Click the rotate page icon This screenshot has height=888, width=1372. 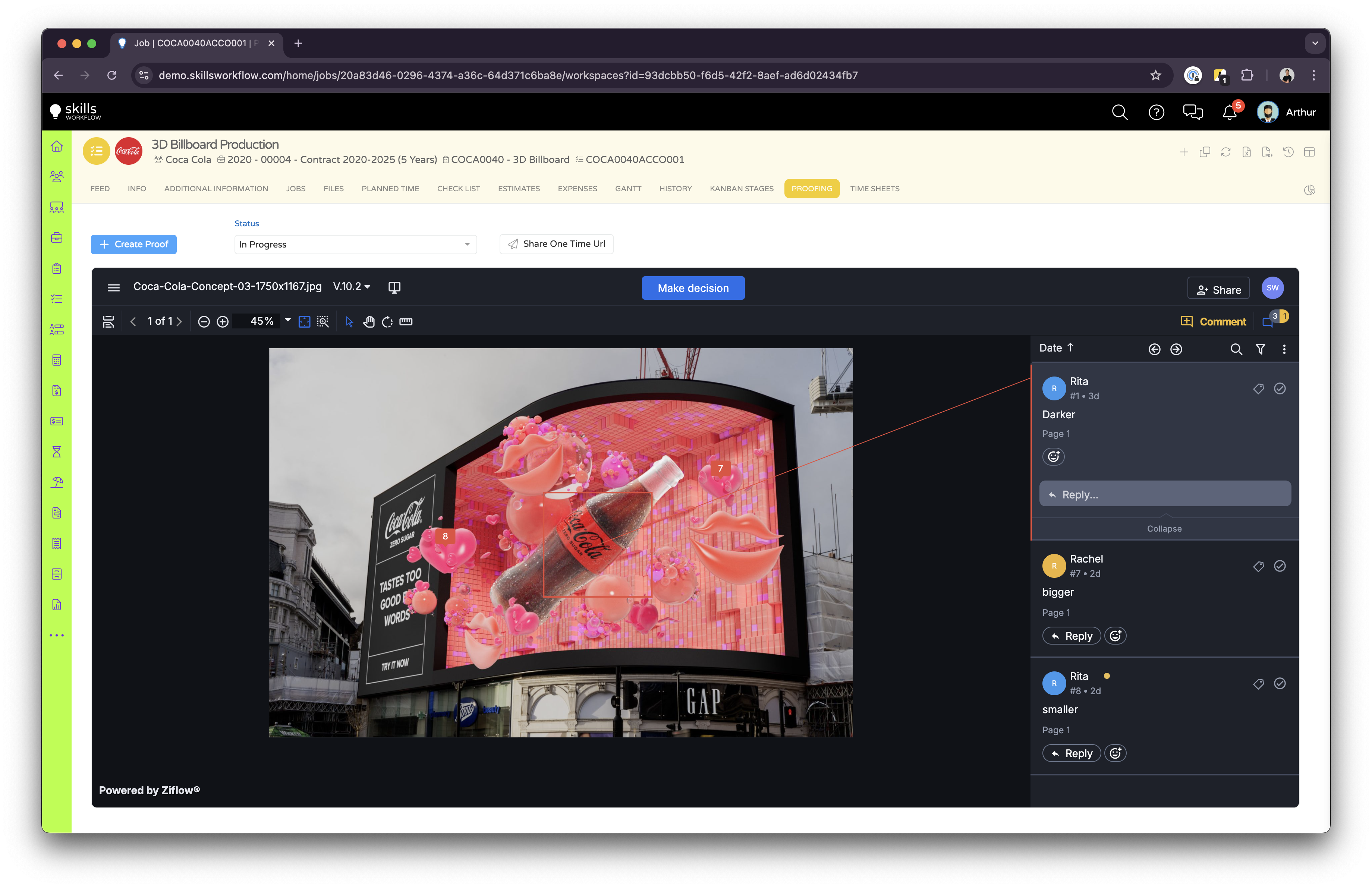pos(387,322)
